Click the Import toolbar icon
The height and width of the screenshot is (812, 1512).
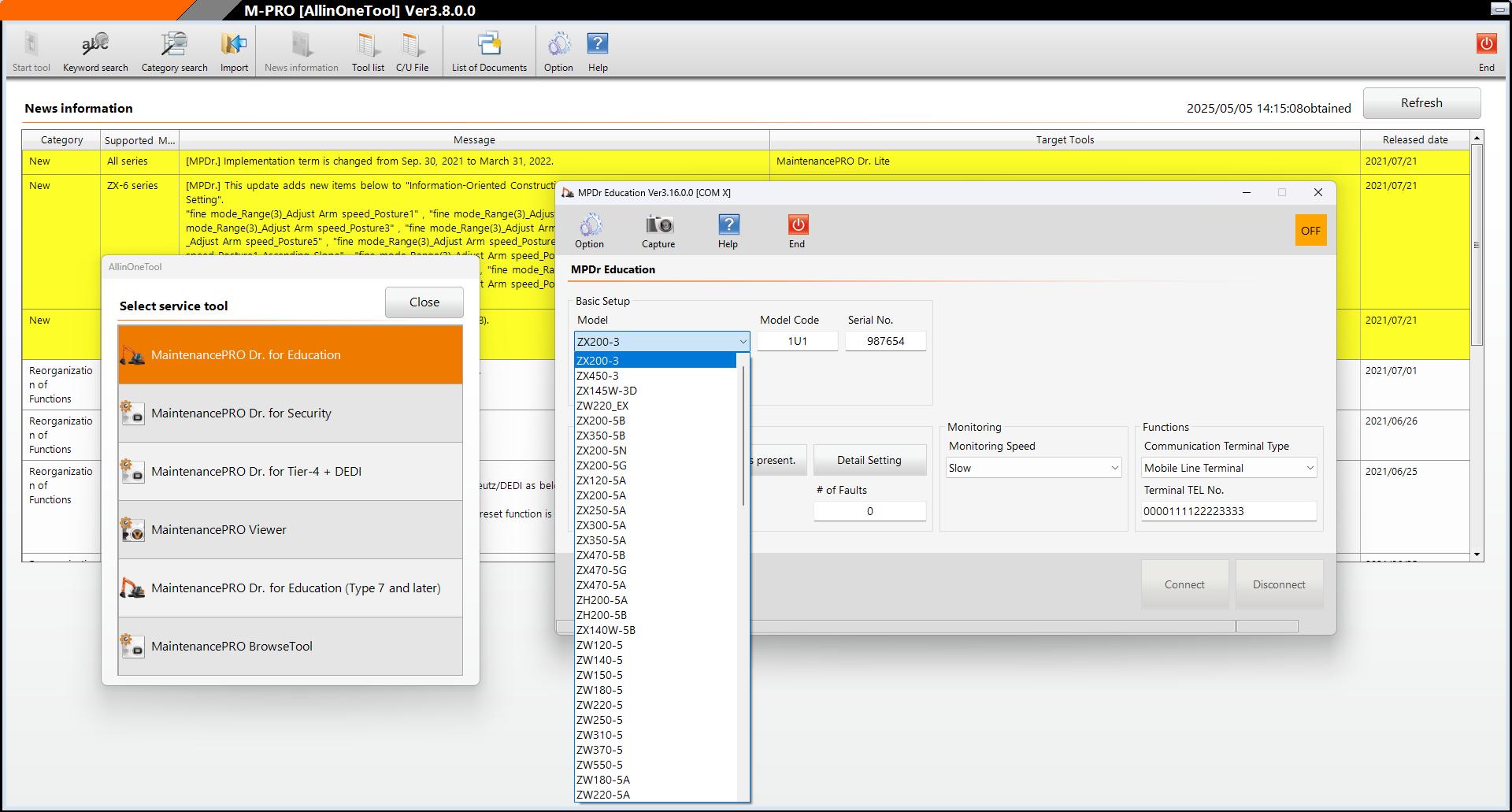click(x=234, y=52)
